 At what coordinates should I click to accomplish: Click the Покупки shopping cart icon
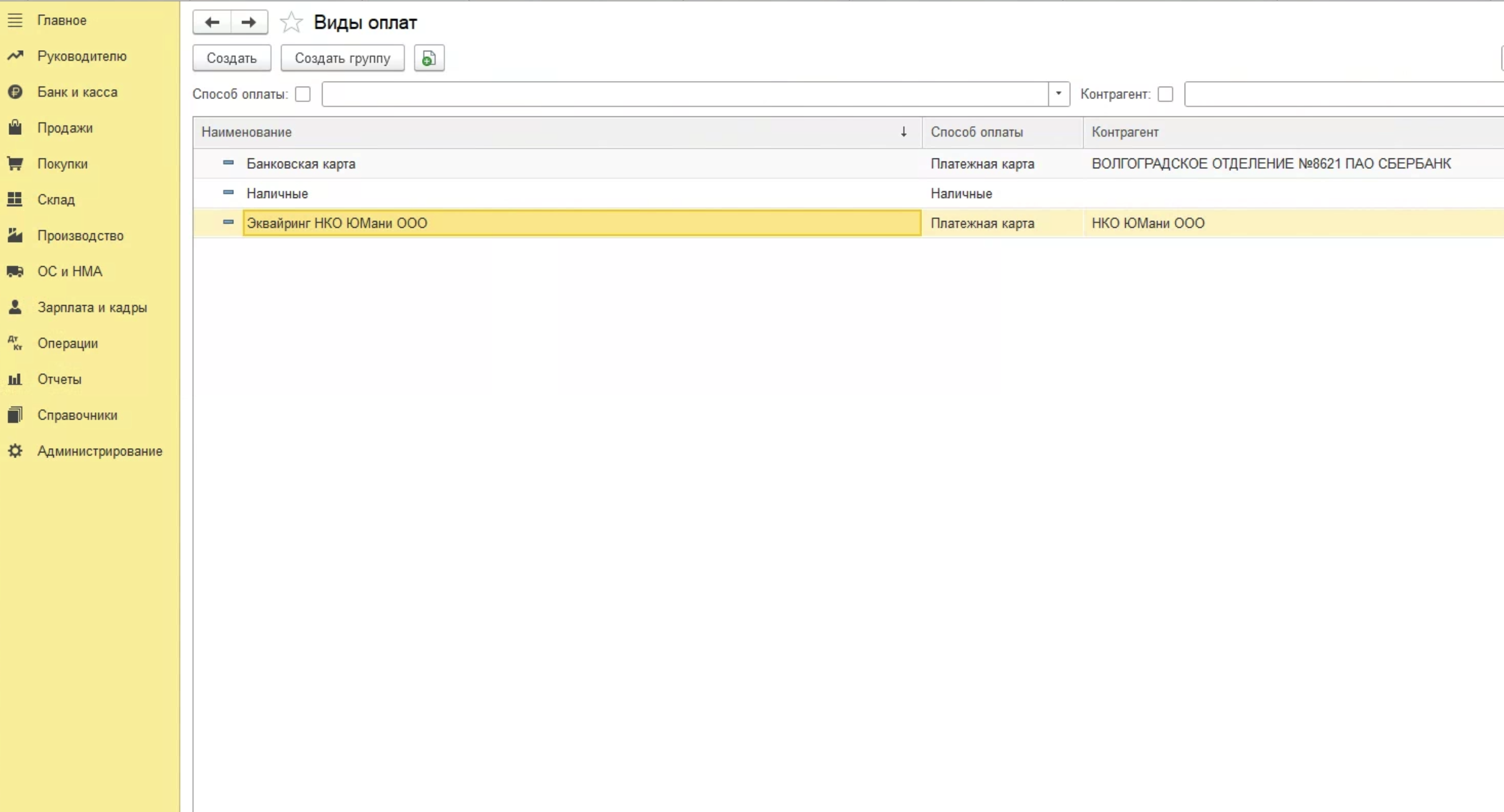click(x=15, y=164)
